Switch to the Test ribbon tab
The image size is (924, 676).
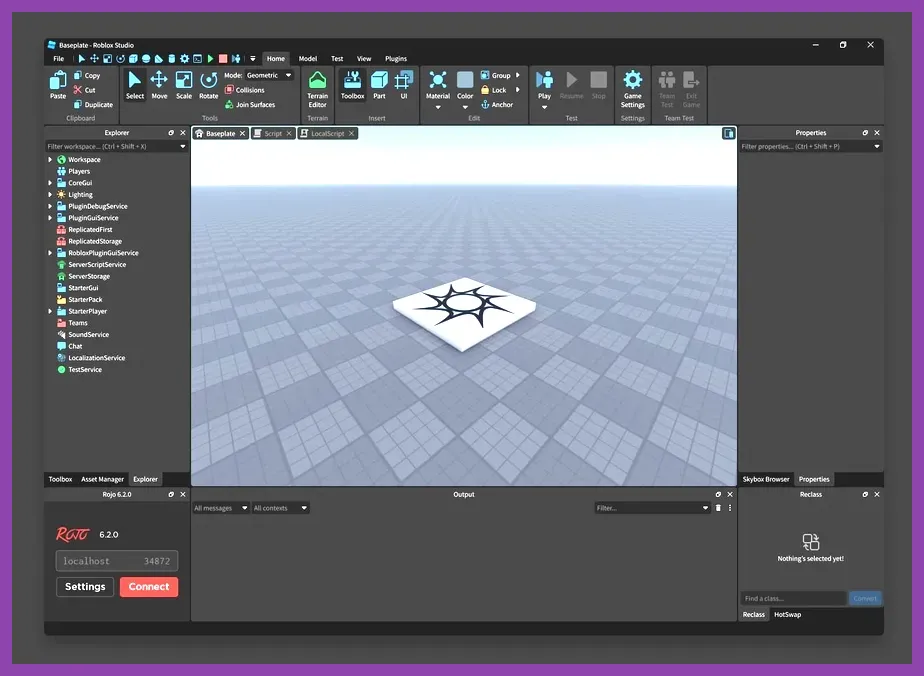click(x=337, y=58)
